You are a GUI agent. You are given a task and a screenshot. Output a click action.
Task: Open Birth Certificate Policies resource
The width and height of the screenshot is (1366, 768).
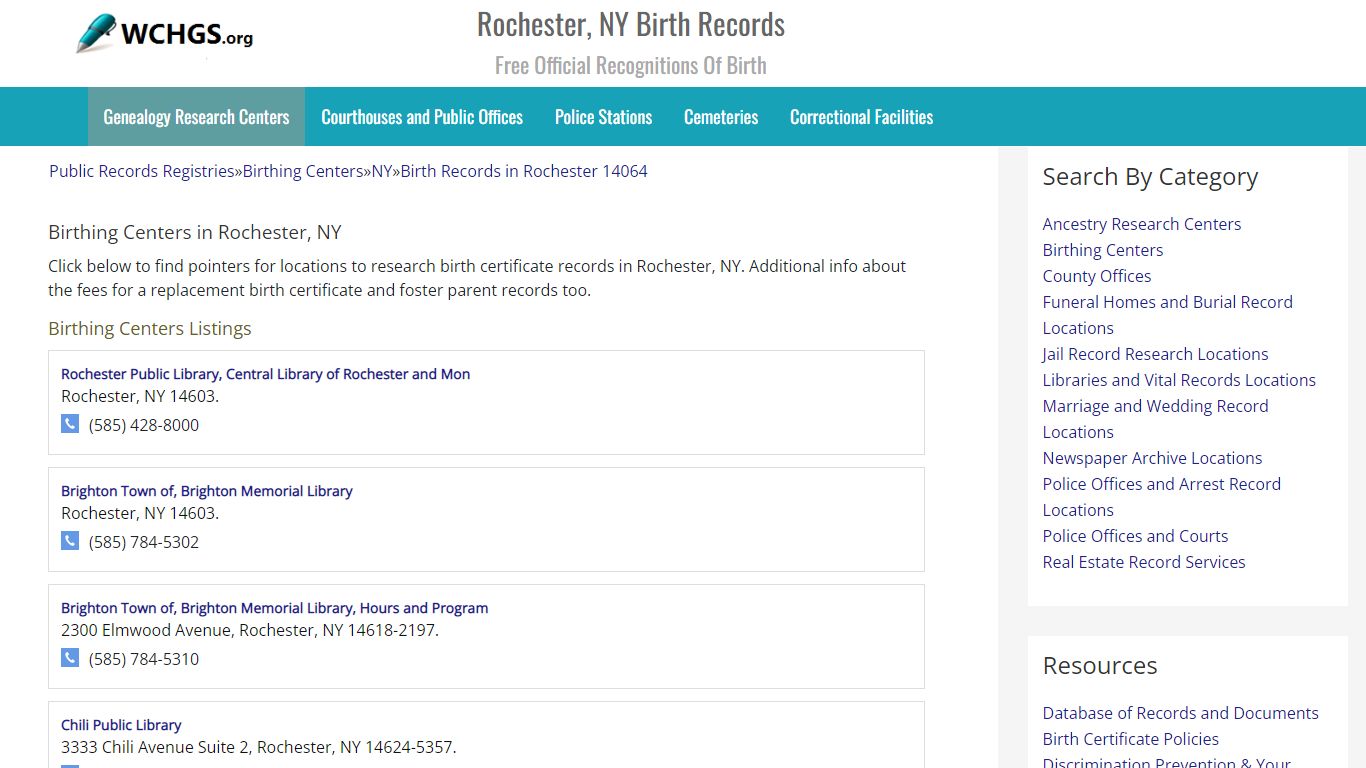[x=1131, y=739]
